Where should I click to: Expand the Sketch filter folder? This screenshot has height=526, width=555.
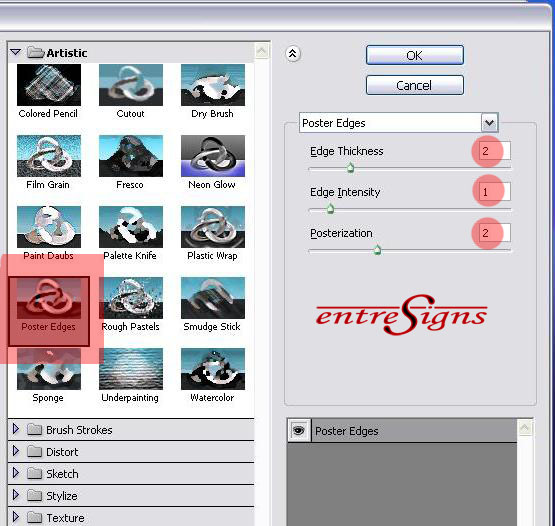[x=16, y=473]
